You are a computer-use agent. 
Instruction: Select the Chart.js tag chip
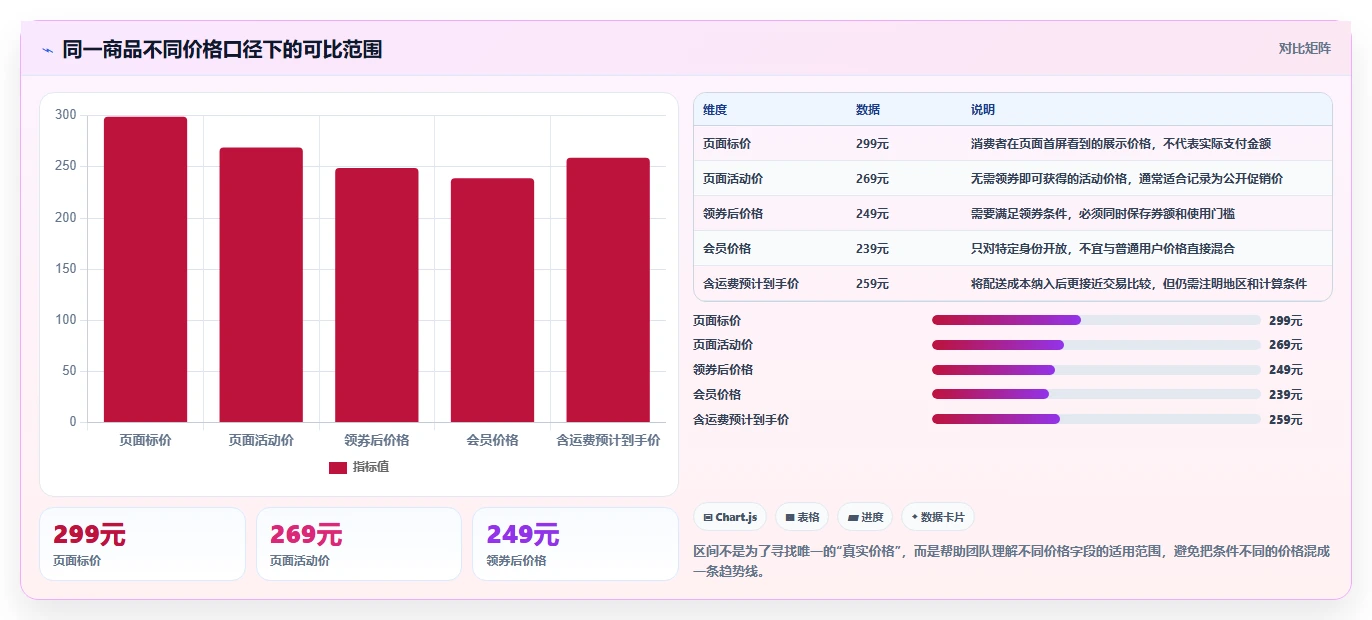point(730,517)
